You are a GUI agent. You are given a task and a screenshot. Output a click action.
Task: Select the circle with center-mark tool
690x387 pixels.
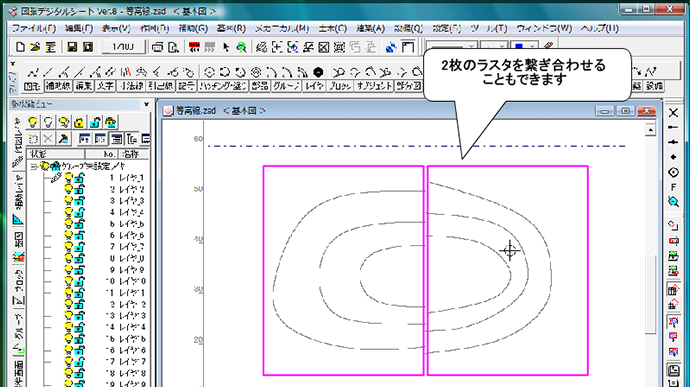pos(209,72)
